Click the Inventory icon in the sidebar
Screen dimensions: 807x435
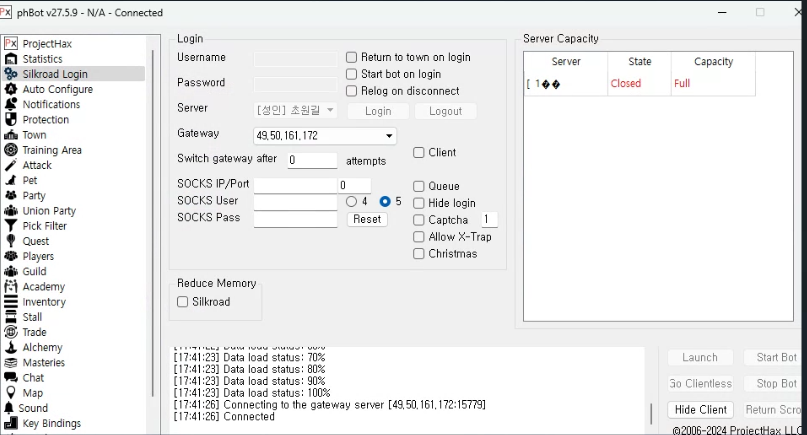pos(11,302)
